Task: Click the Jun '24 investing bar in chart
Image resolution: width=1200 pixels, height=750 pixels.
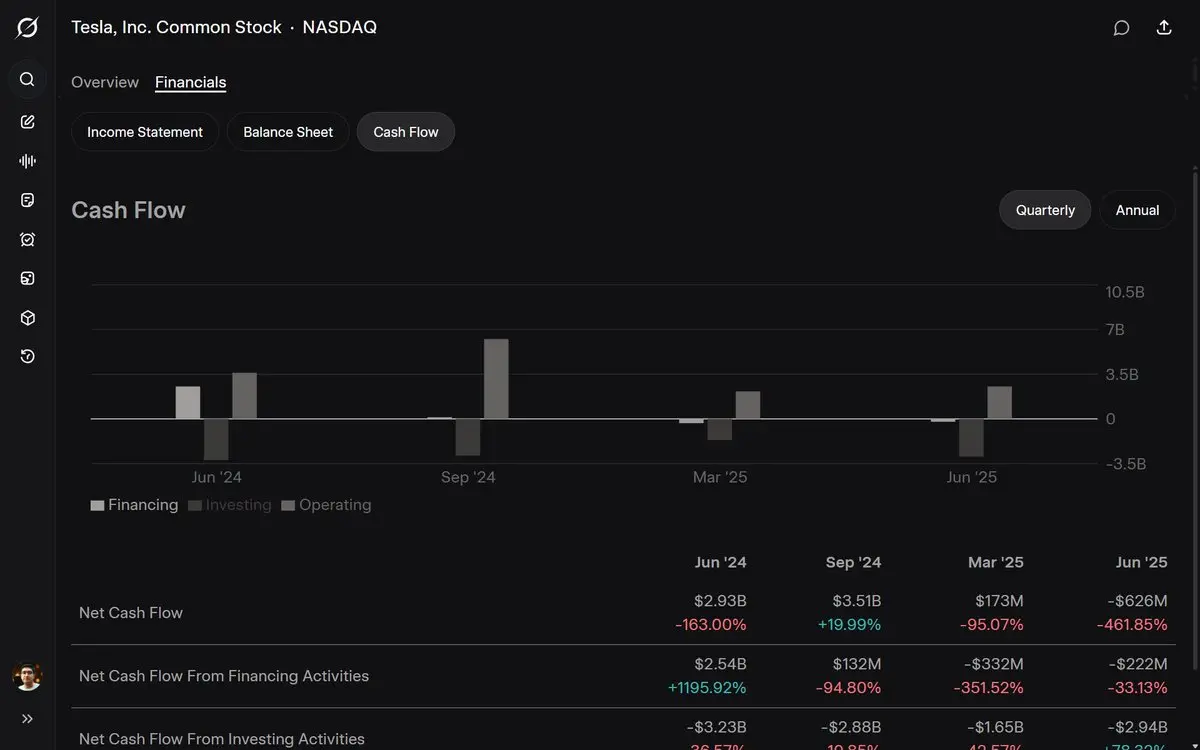Action: (x=216, y=439)
